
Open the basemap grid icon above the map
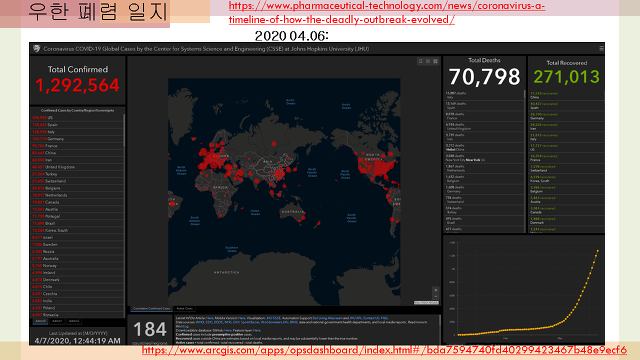[435, 61]
